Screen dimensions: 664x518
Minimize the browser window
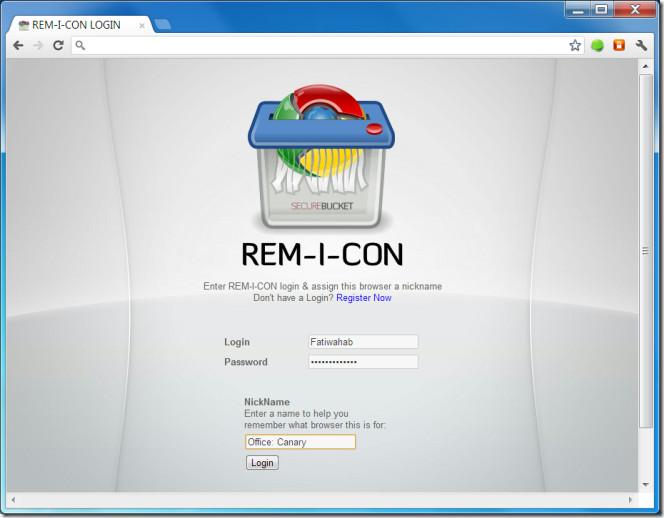click(x=578, y=10)
